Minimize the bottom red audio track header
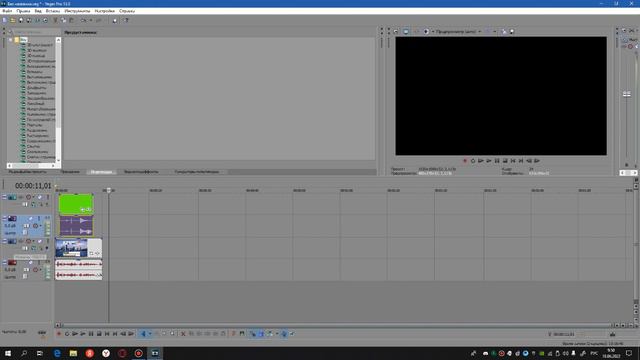 4,262
